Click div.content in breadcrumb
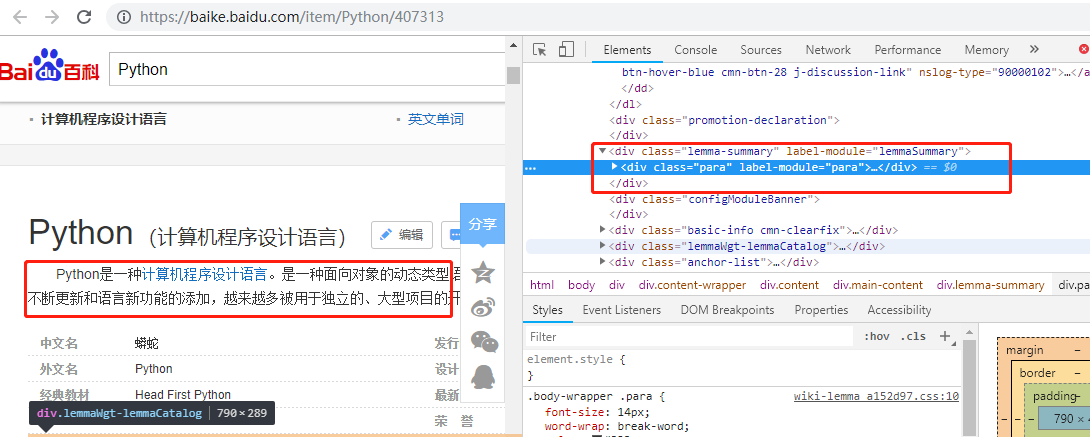1090x437 pixels. 789,285
